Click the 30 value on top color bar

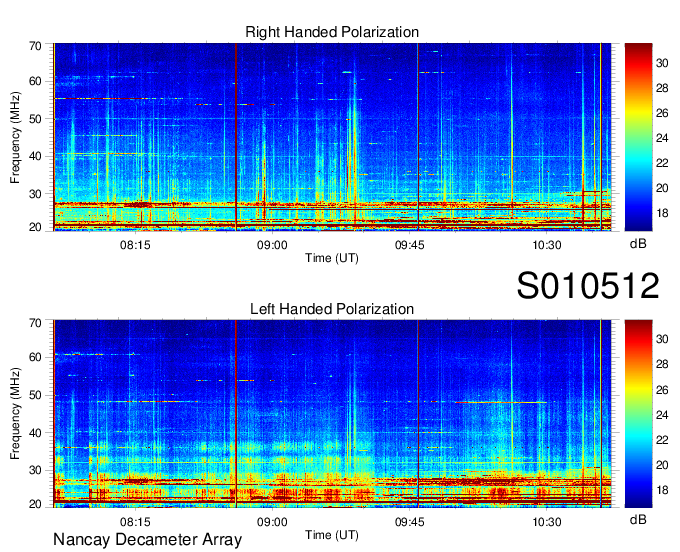662,63
